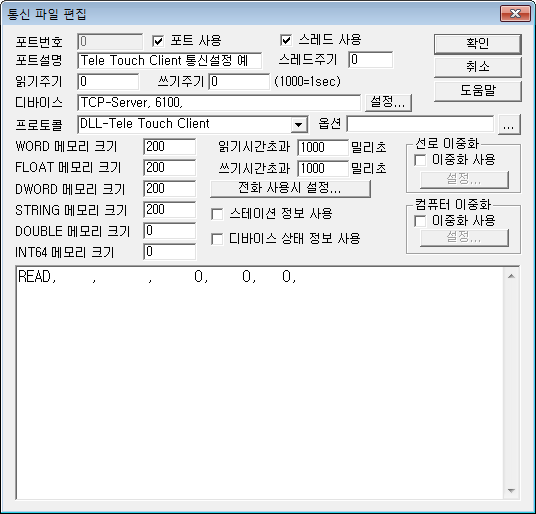Close the 통신 파일 편집 dialog
Viewport: 536px width, 514px height.
click(x=515, y=14)
